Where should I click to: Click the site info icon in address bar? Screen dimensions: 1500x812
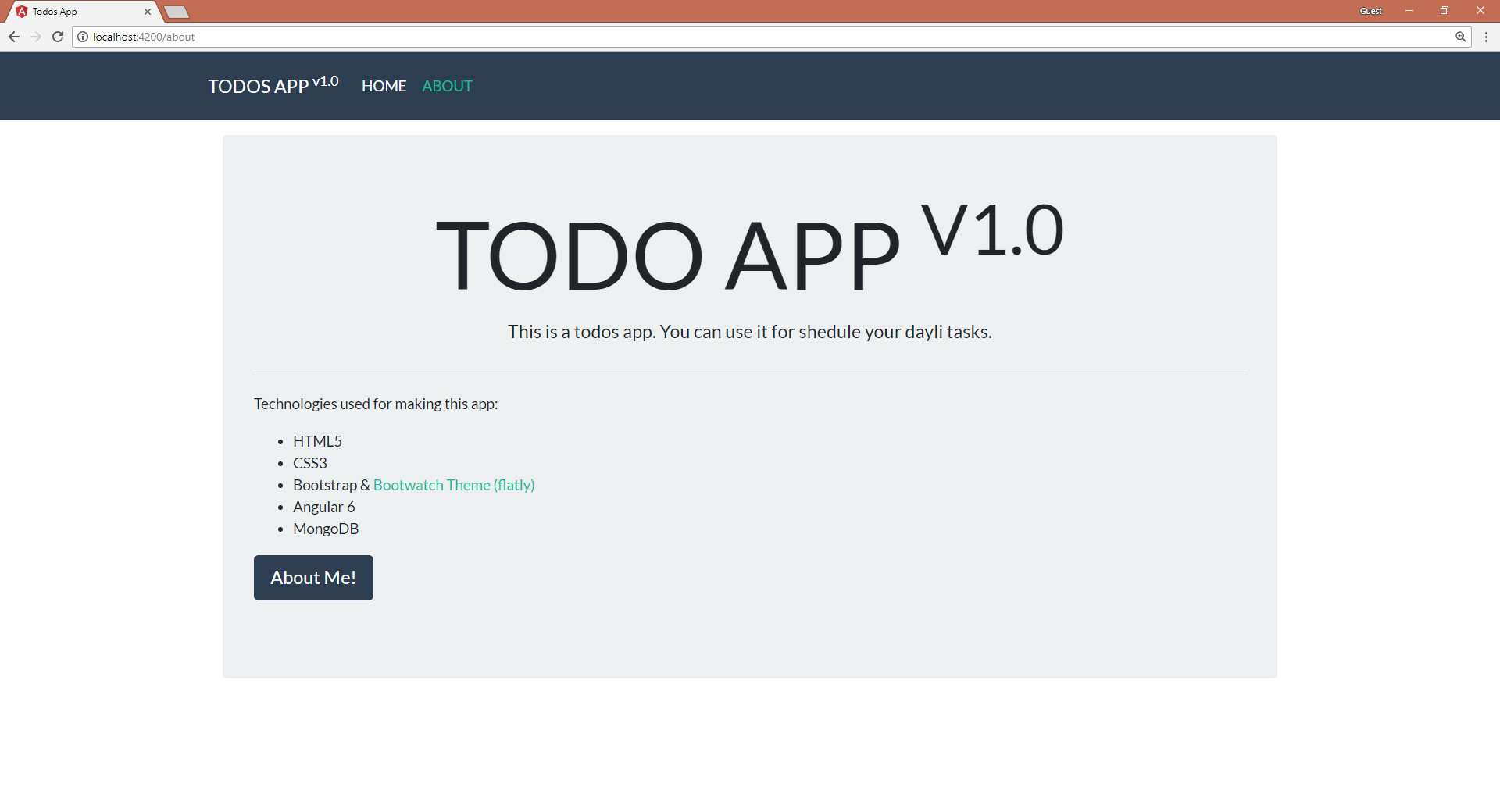pos(83,37)
